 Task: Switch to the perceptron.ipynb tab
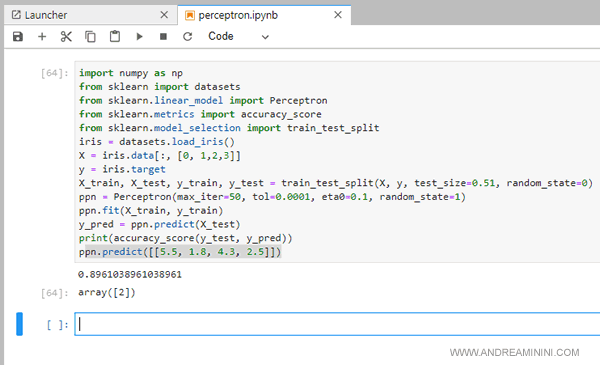(264, 15)
